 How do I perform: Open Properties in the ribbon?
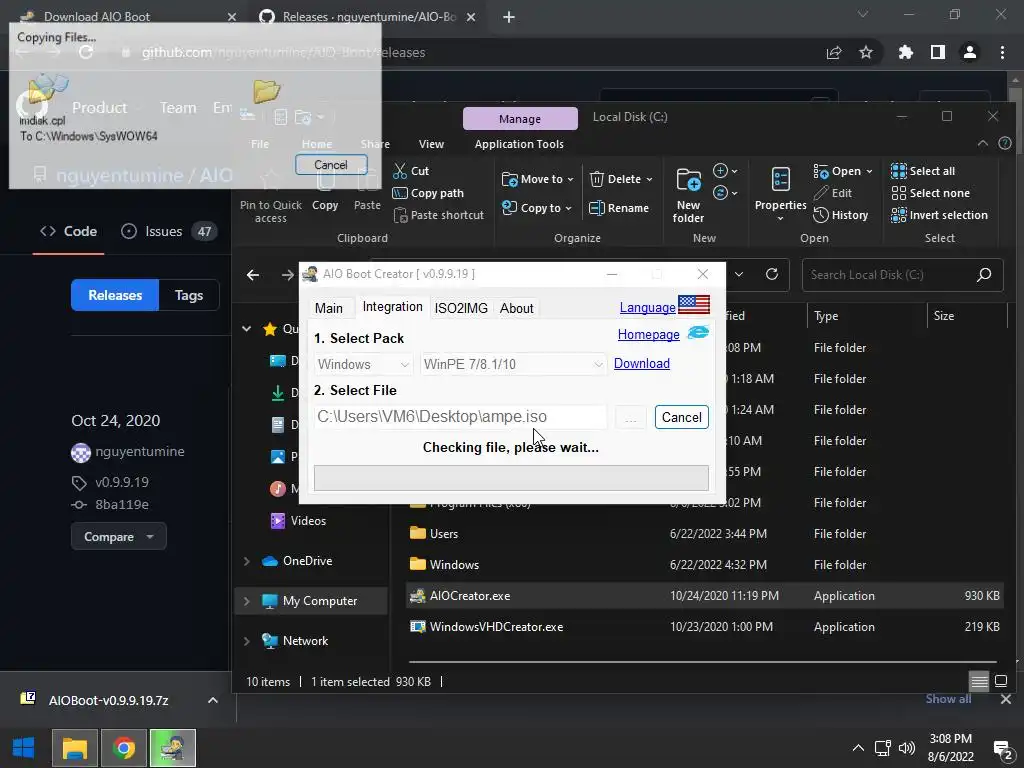click(780, 194)
